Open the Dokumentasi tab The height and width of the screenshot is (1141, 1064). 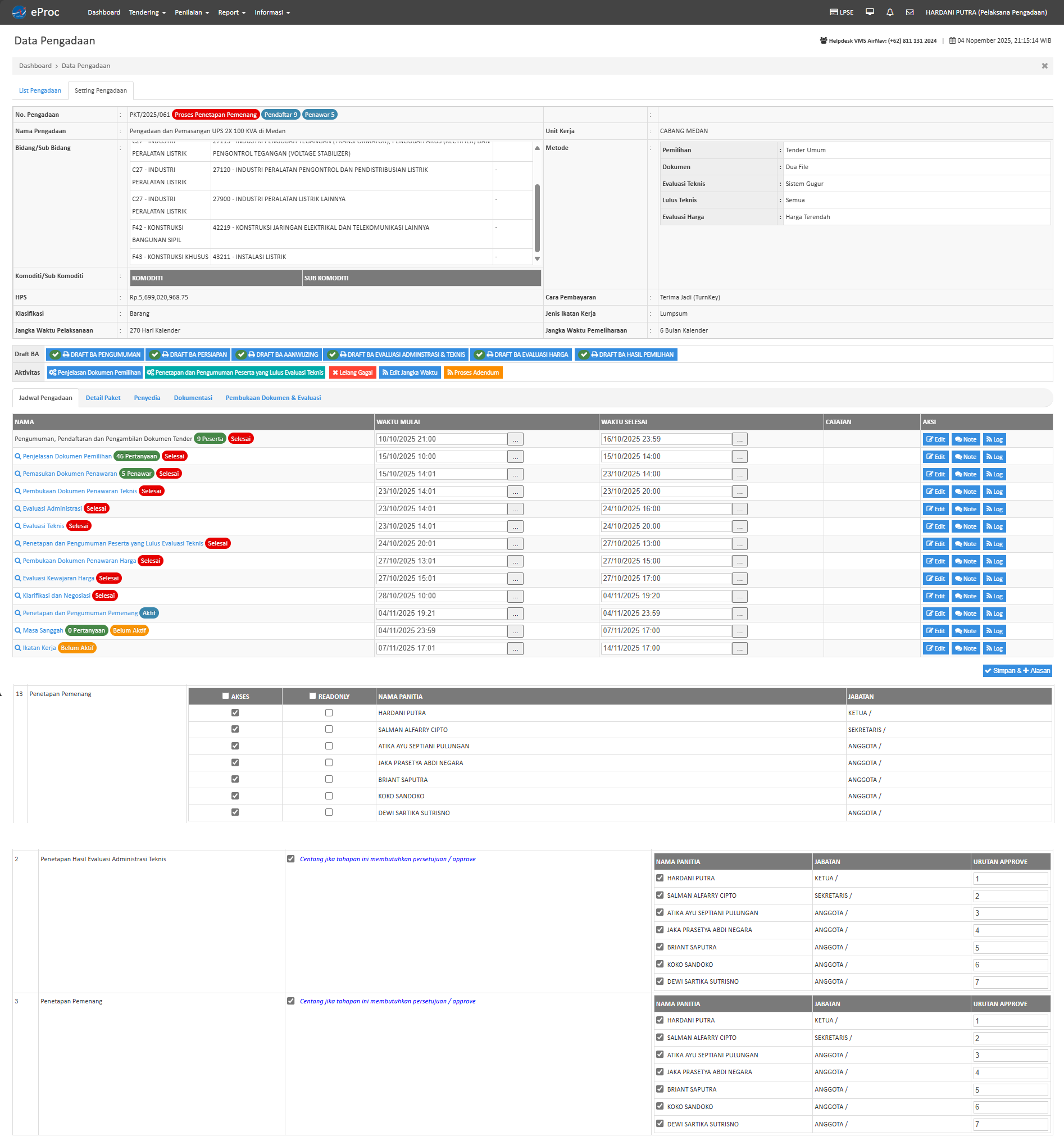point(193,398)
